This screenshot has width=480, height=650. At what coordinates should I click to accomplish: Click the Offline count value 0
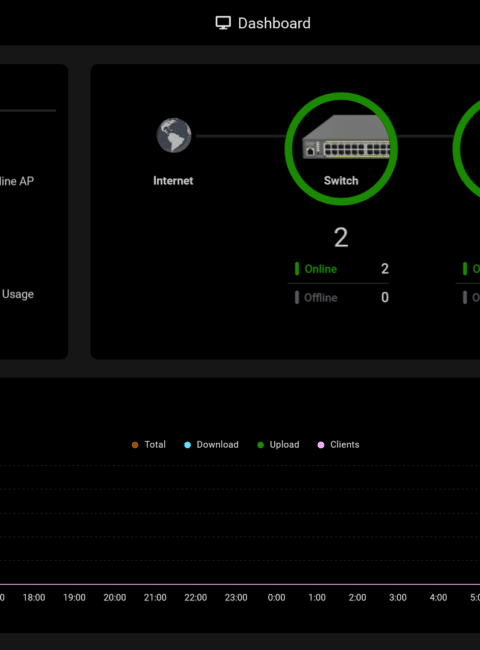tap(385, 298)
